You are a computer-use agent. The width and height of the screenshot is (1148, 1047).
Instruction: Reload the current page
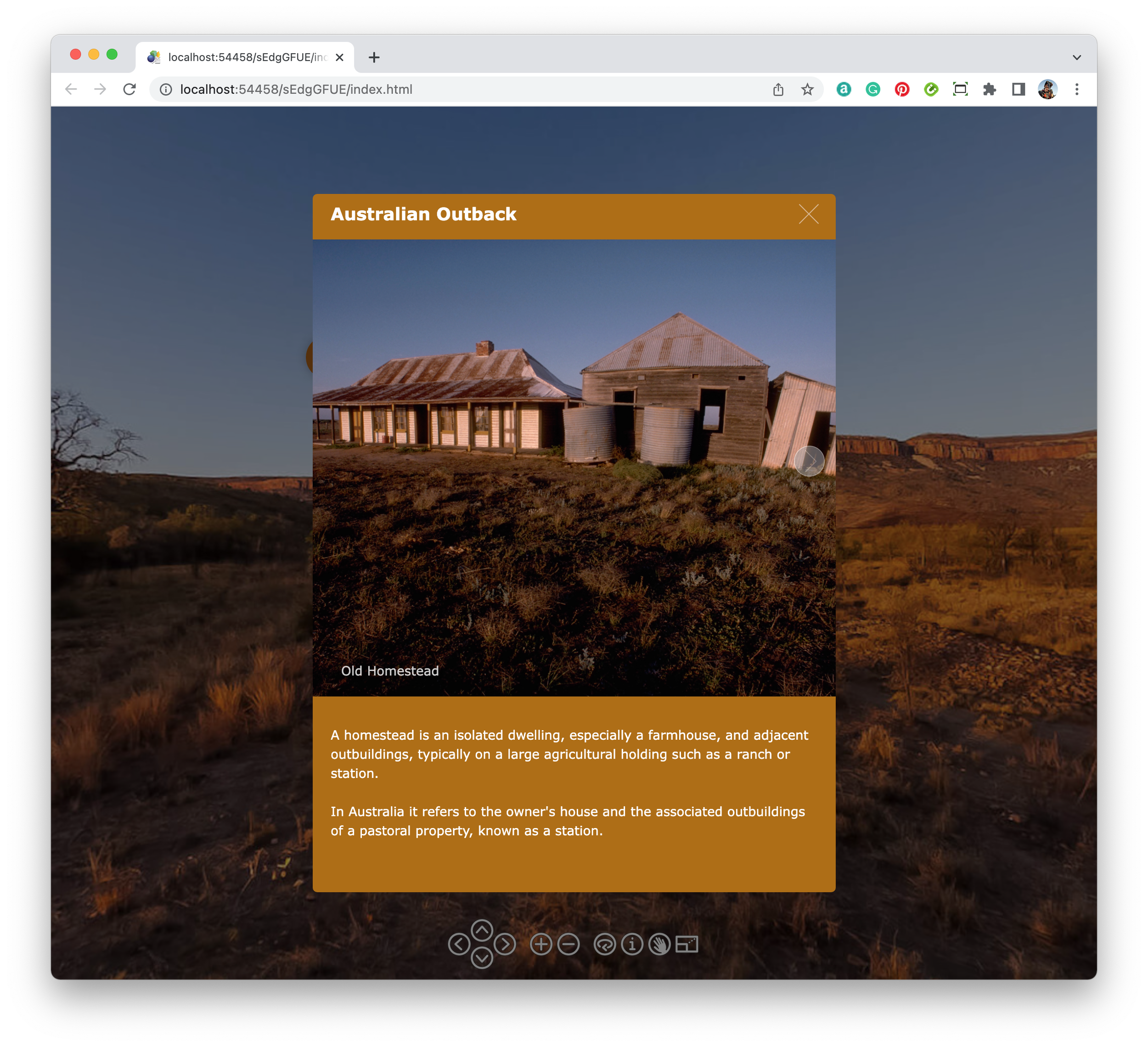(130, 90)
